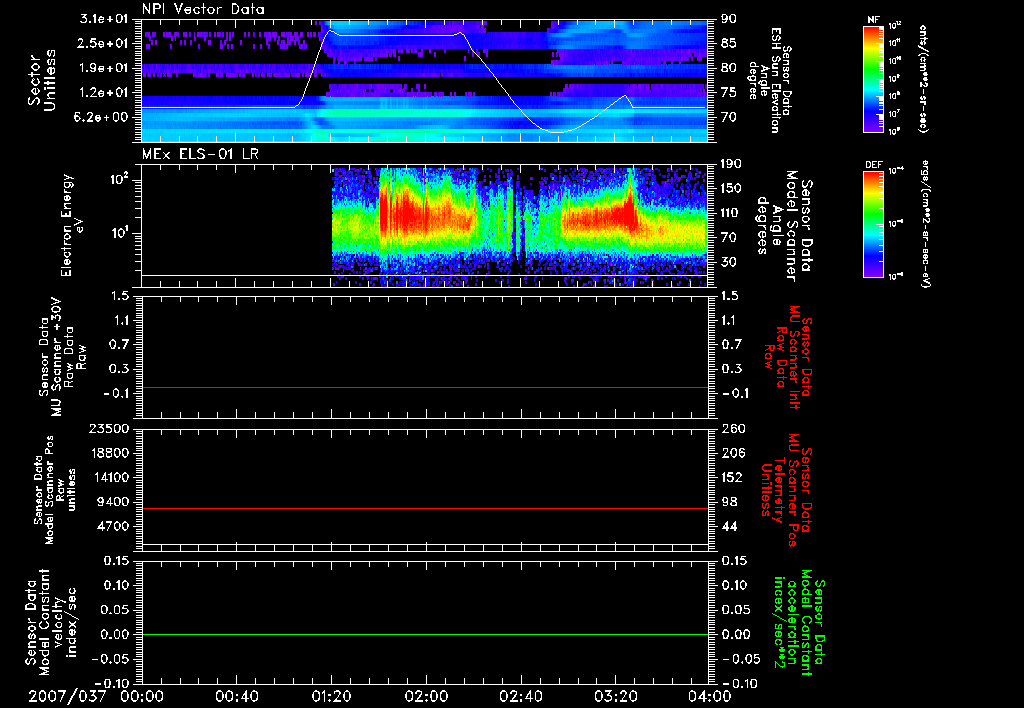1024x708 pixels.
Task: Click the 18800 scanner position tick
Action: click(x=109, y=453)
